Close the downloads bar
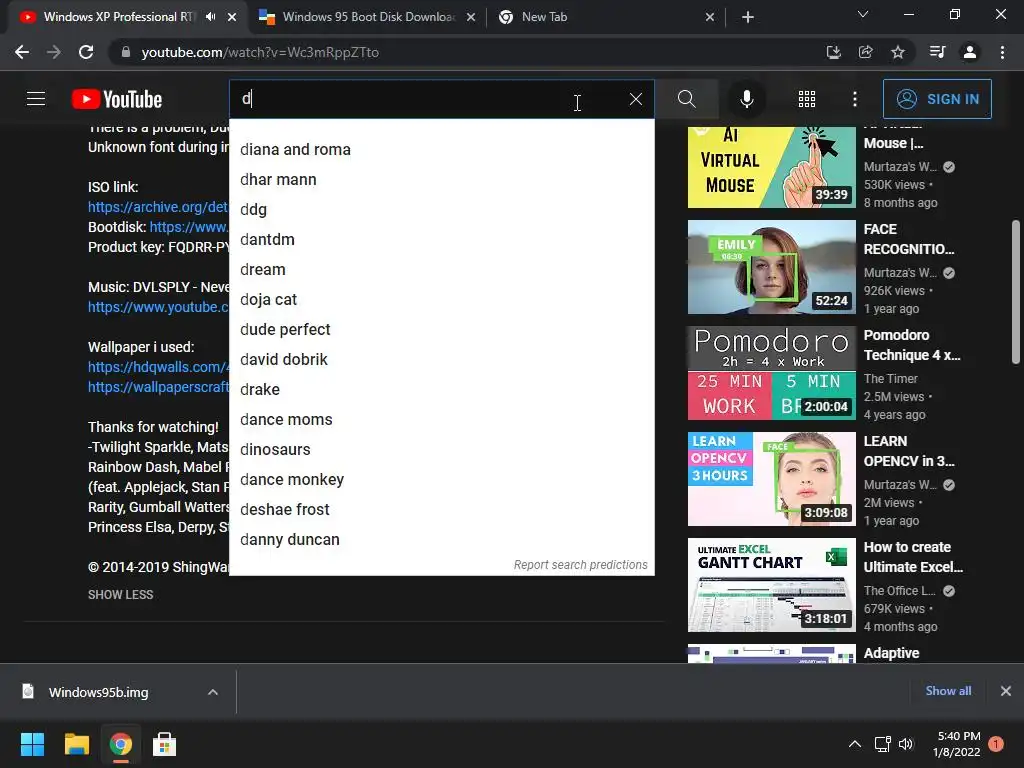The image size is (1024, 768). (1006, 691)
